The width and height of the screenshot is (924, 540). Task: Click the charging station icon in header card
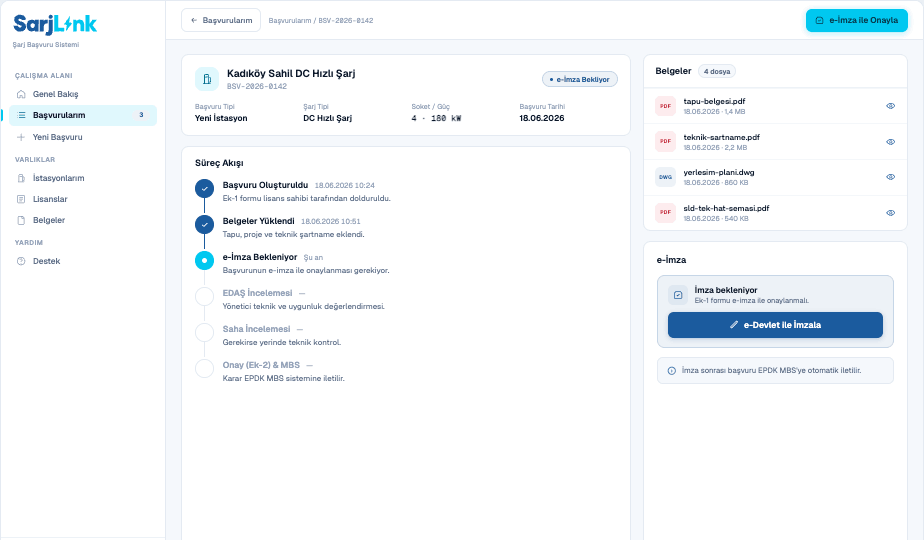click(207, 79)
